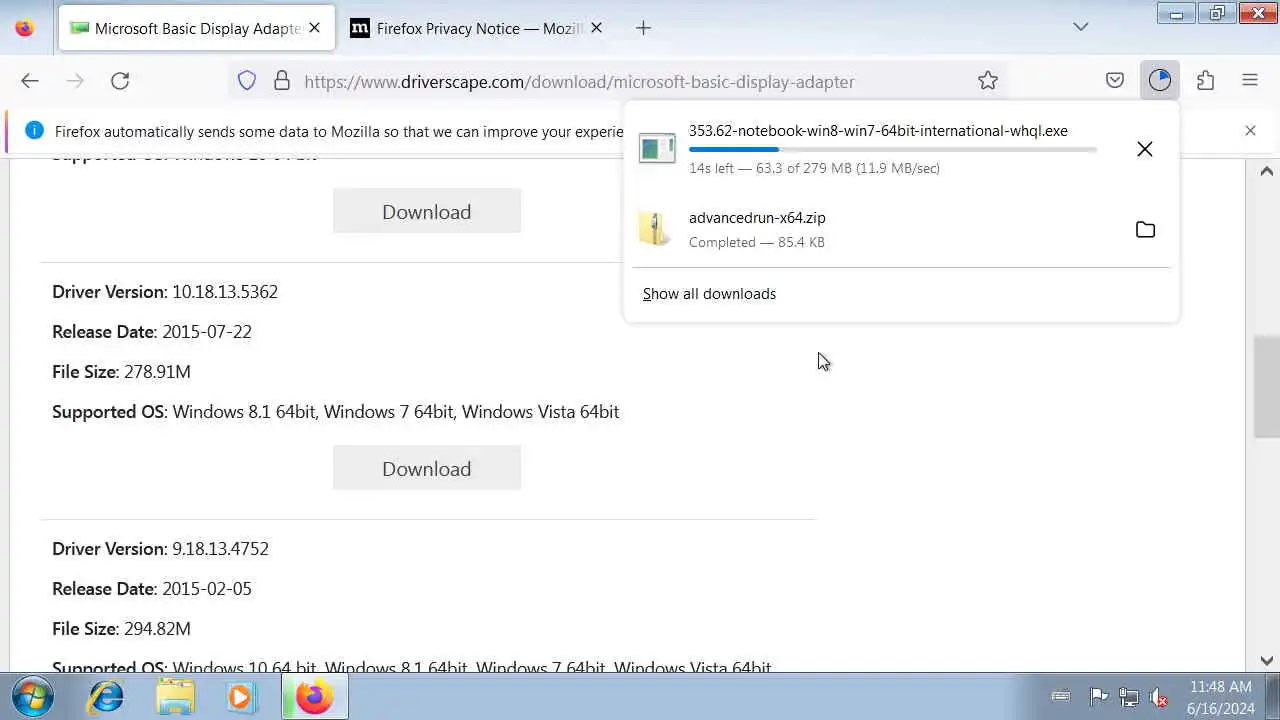Viewport: 1280px width, 720px height.
Task: Download driver version 10.18.13.5362
Action: click(x=427, y=468)
